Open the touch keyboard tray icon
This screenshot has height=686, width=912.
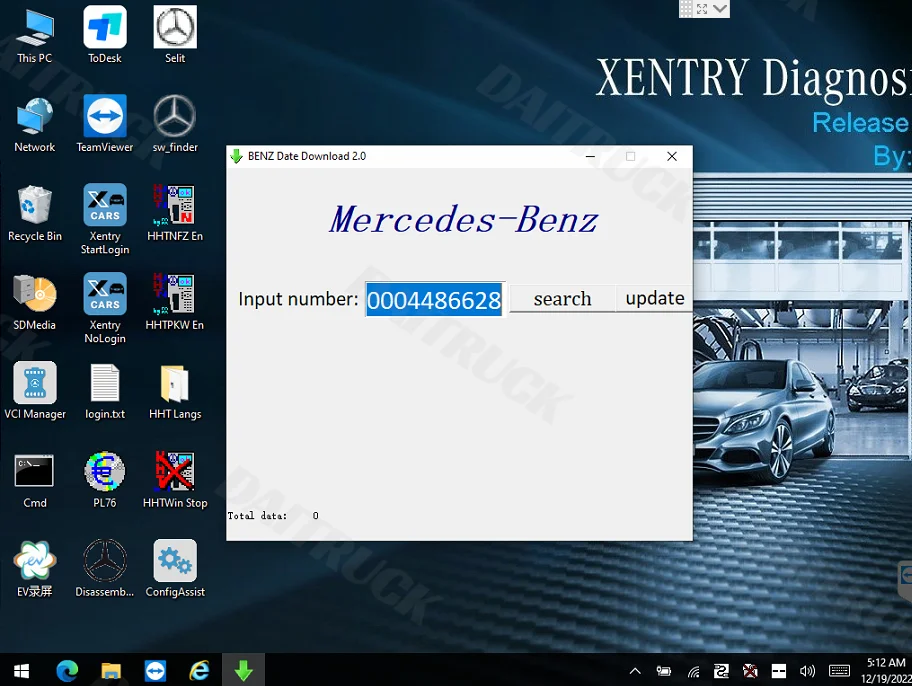click(839, 671)
